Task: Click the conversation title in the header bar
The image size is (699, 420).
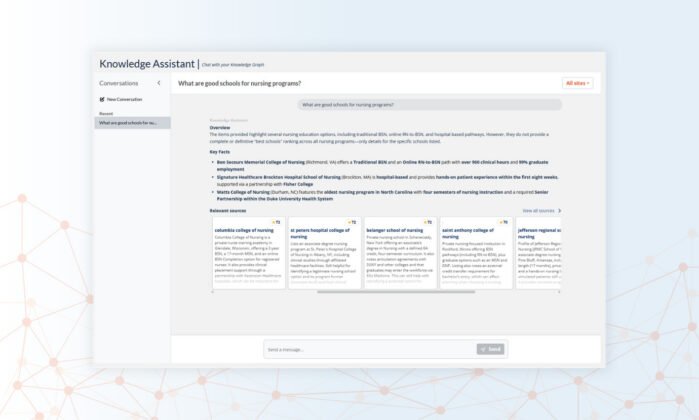Action: tap(239, 83)
